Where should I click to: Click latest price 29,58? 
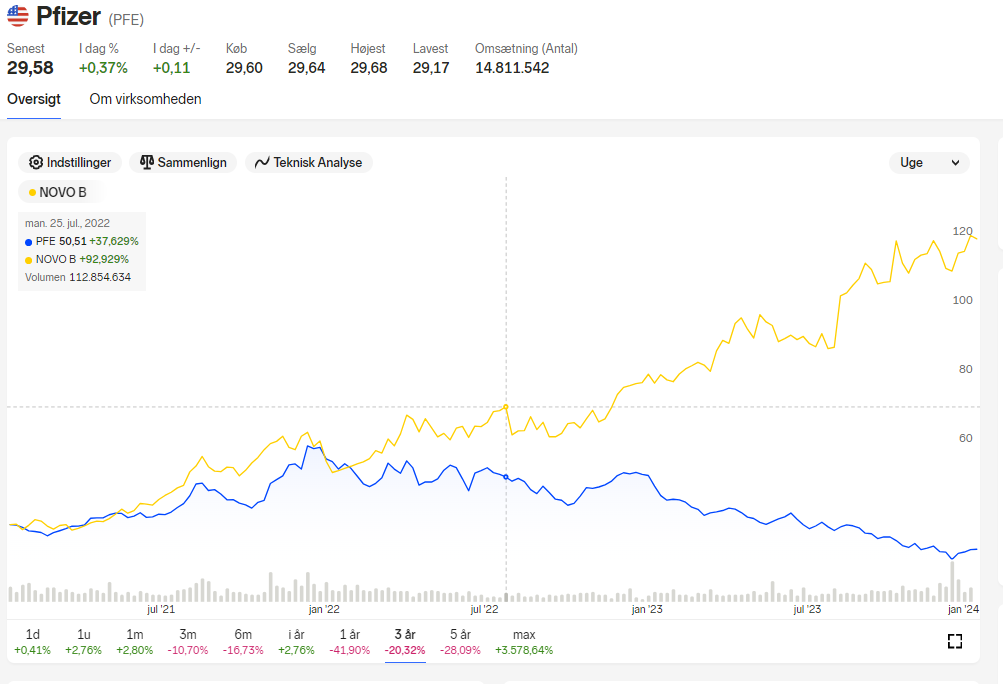tap(30, 68)
